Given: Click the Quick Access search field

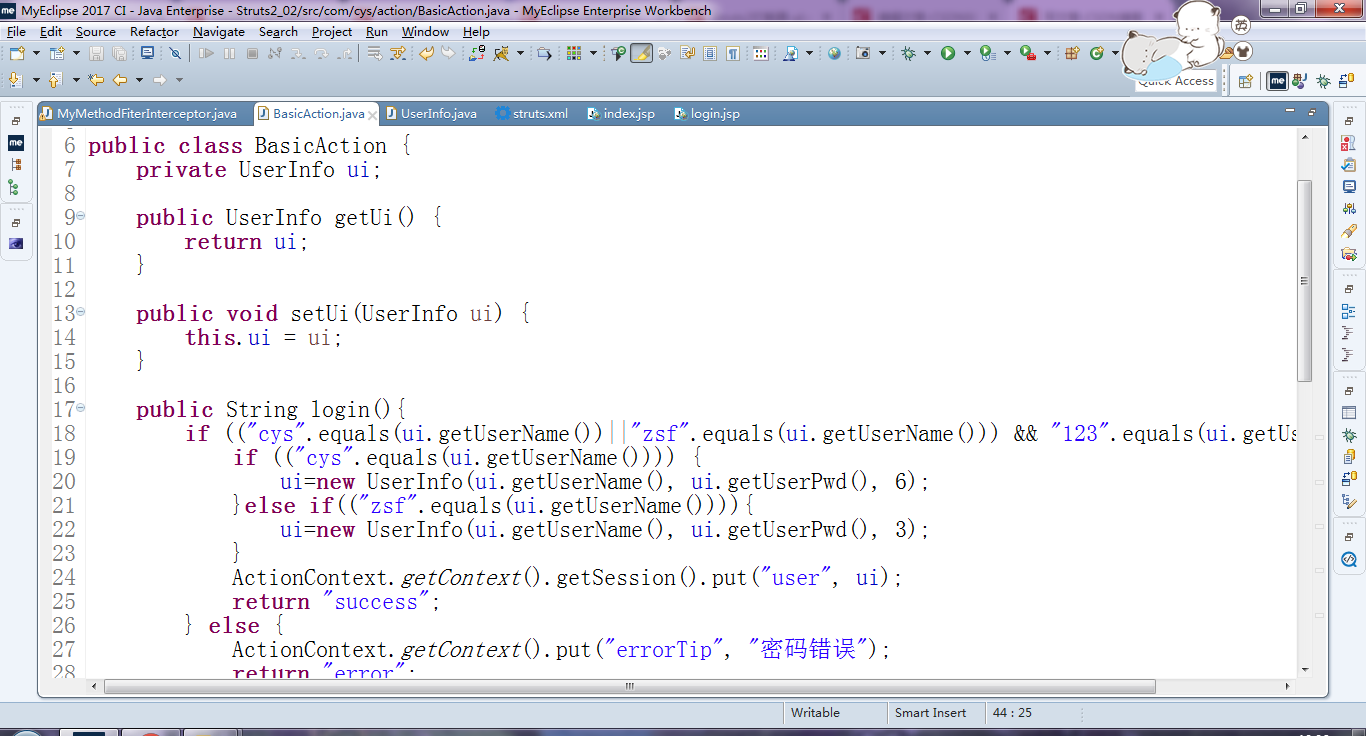Looking at the screenshot, I should 1176,81.
